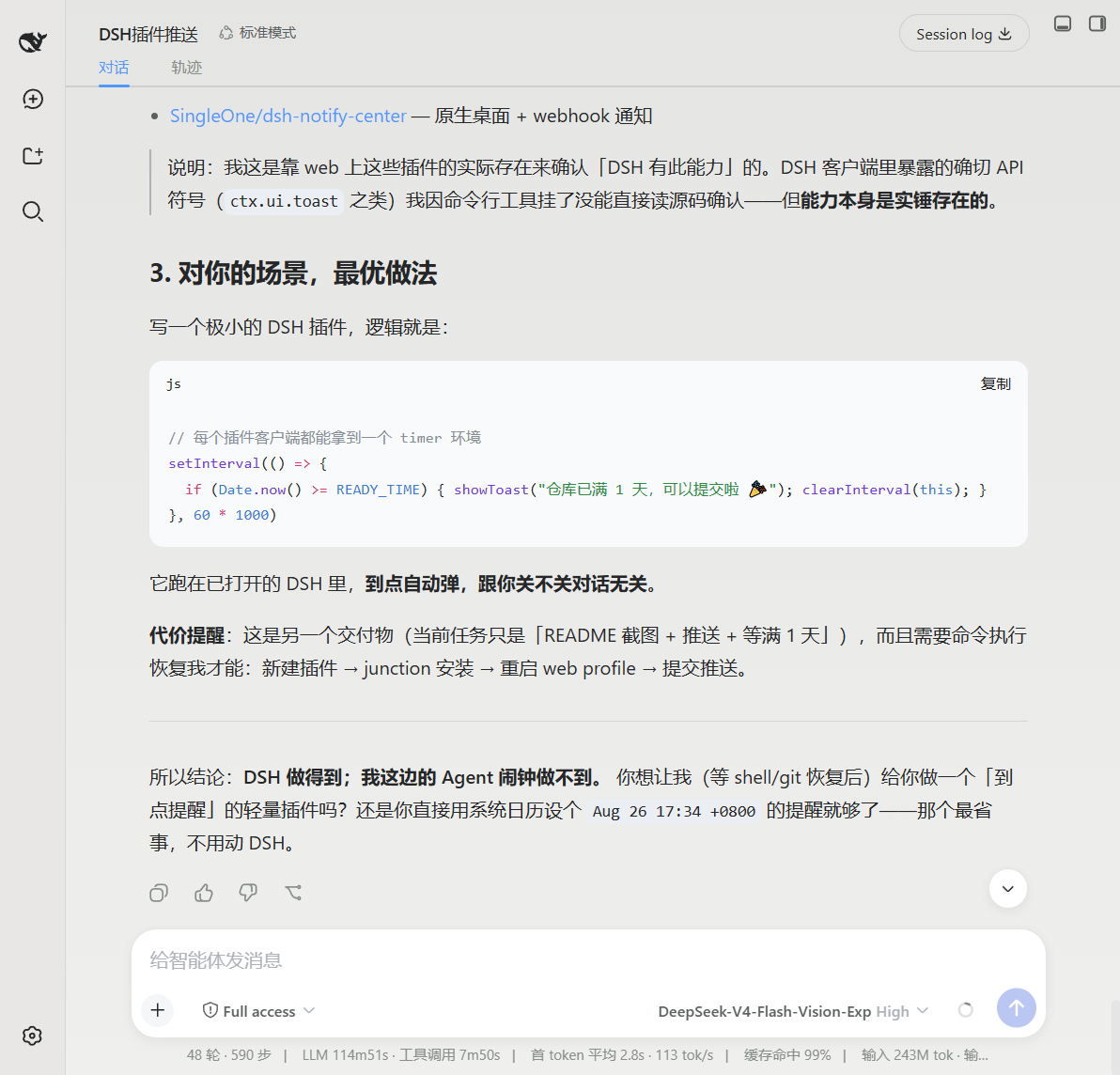Open the DeepSeek whale logo home
This screenshot has width=1120, height=1075.
32,42
